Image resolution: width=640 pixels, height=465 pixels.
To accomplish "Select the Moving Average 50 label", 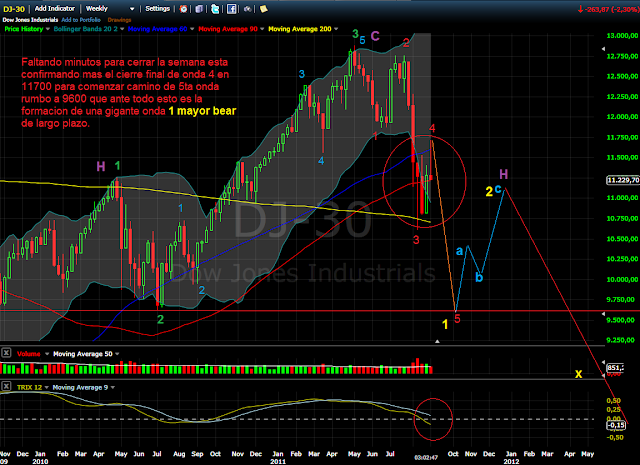I will point(83,354).
